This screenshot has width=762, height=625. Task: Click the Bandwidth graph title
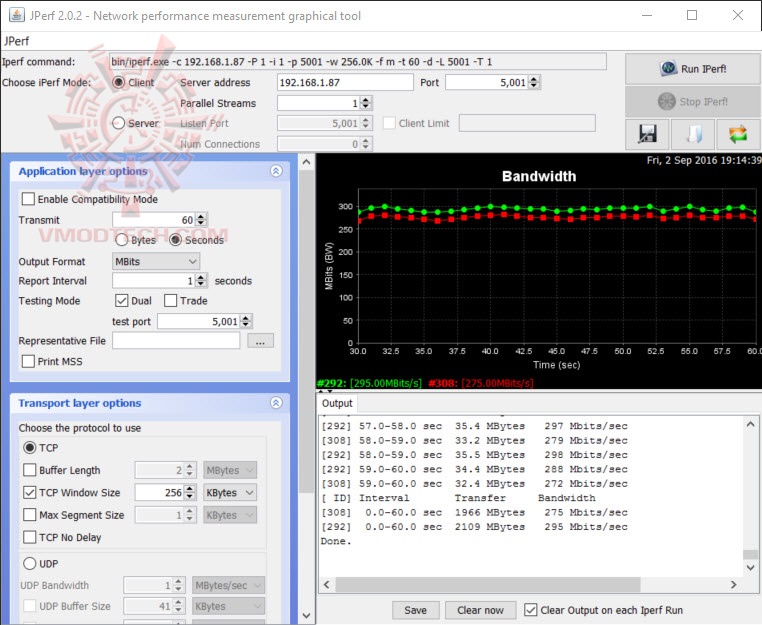(539, 176)
